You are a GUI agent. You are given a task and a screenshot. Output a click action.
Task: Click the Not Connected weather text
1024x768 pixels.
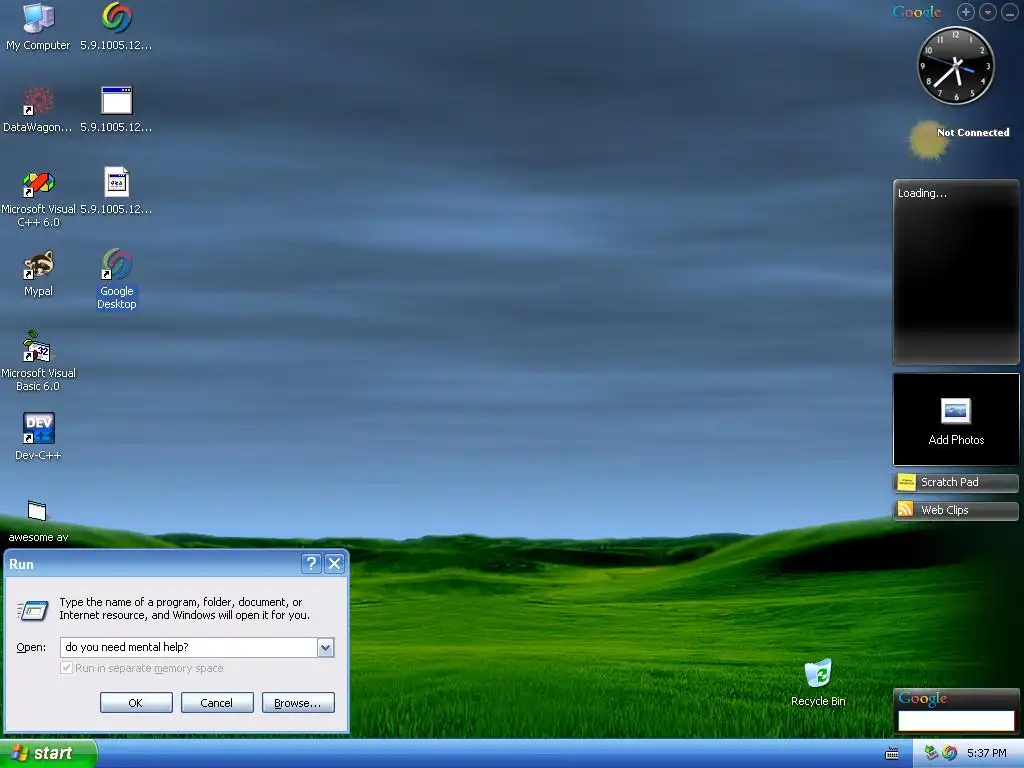(x=973, y=133)
